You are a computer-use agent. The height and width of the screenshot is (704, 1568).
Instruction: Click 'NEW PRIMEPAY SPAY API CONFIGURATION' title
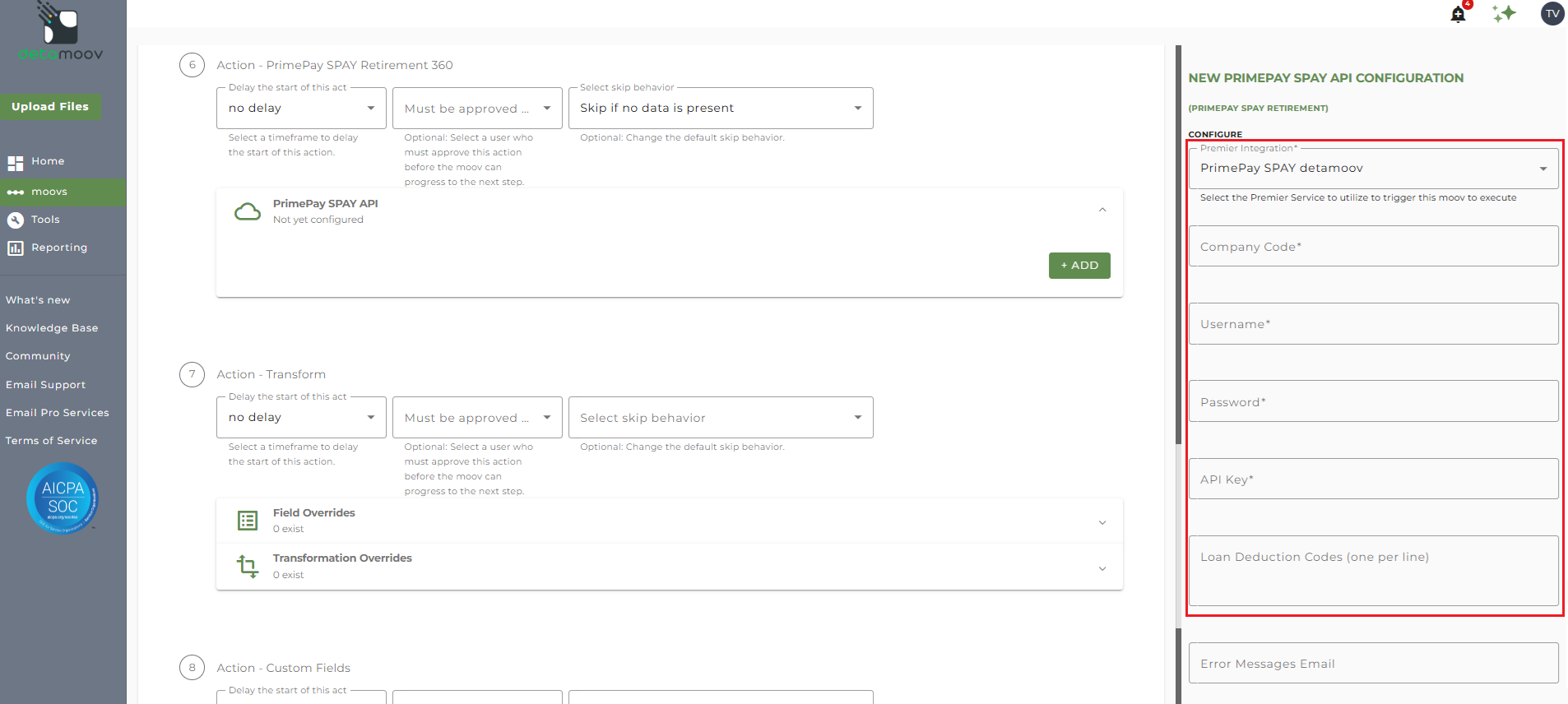coord(1326,78)
